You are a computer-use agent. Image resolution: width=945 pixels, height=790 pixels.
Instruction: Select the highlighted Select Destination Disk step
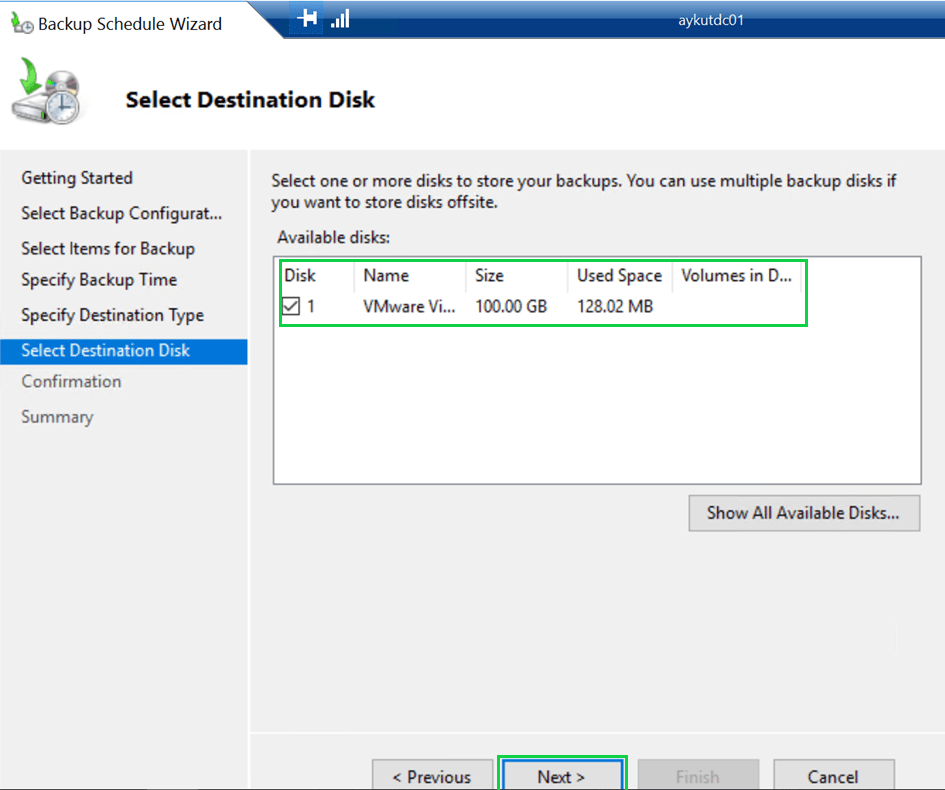[105, 351]
